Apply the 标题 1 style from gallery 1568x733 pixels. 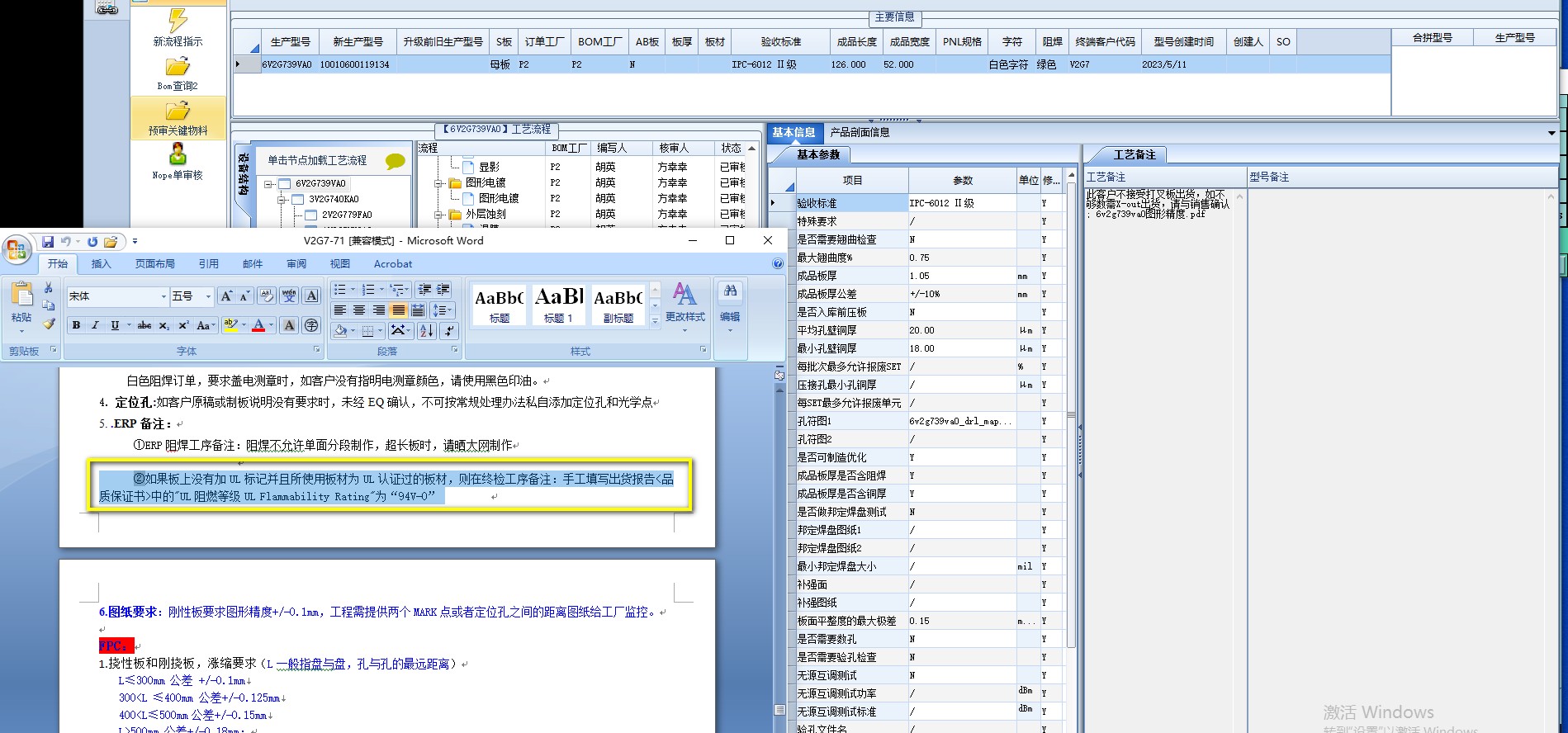click(558, 305)
